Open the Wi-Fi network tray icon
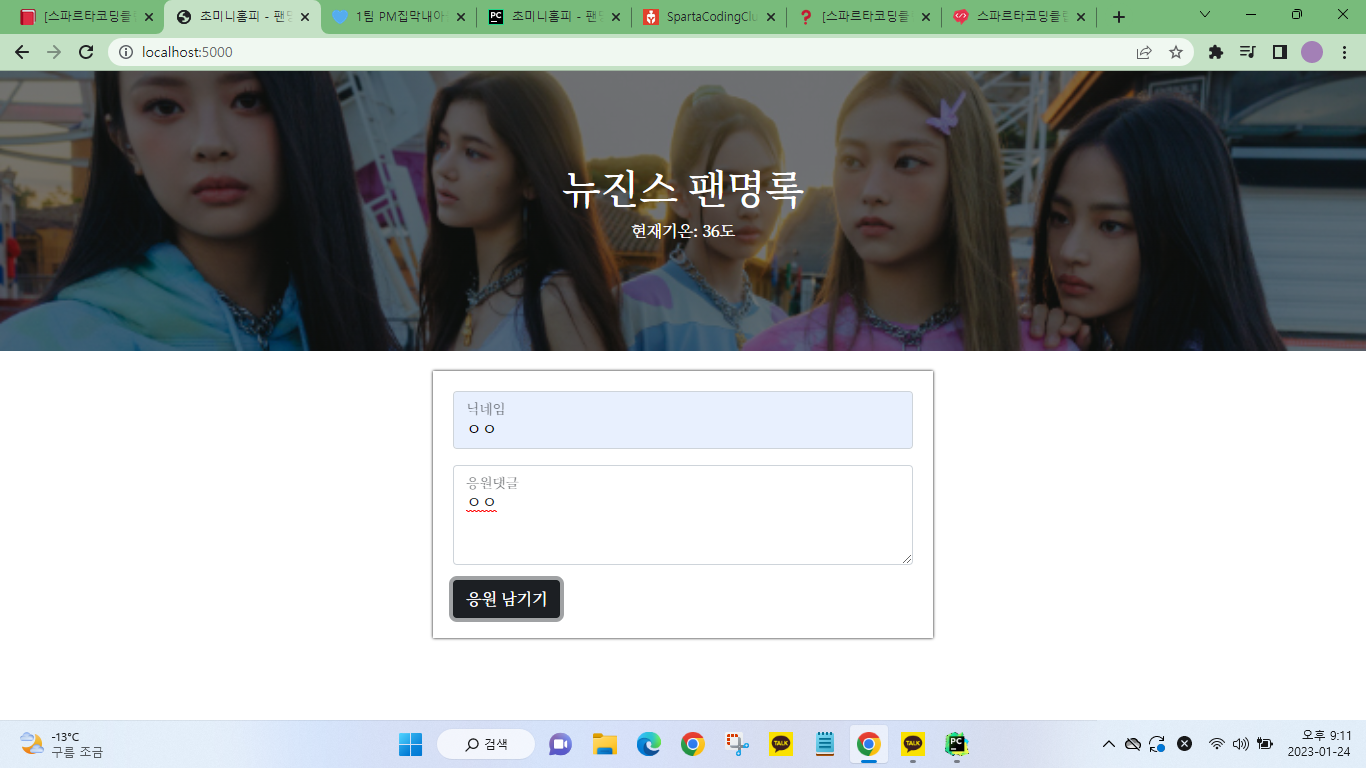The width and height of the screenshot is (1366, 768). pyautogui.click(x=1216, y=744)
